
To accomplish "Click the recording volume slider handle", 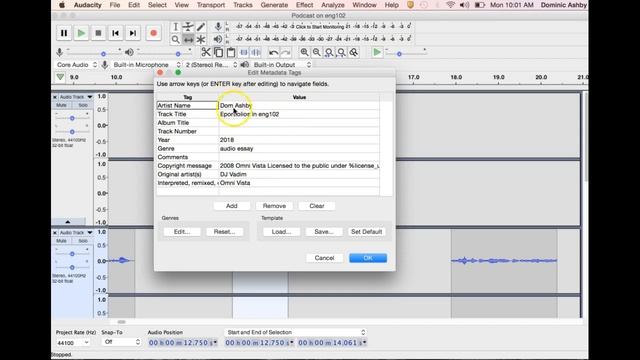I will (103, 54).
